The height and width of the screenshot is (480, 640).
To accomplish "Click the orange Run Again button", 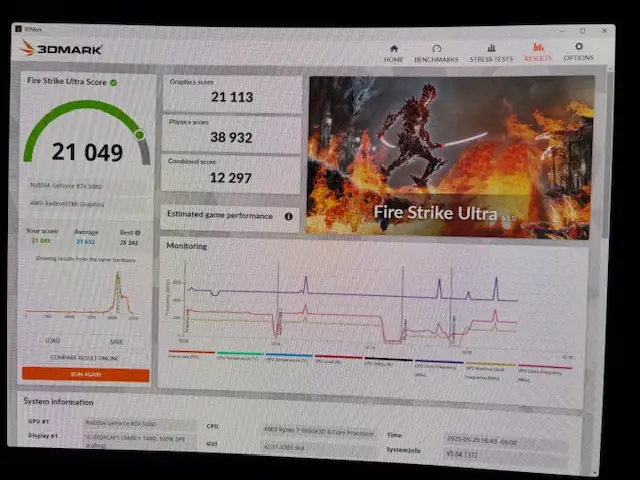I will [86, 374].
